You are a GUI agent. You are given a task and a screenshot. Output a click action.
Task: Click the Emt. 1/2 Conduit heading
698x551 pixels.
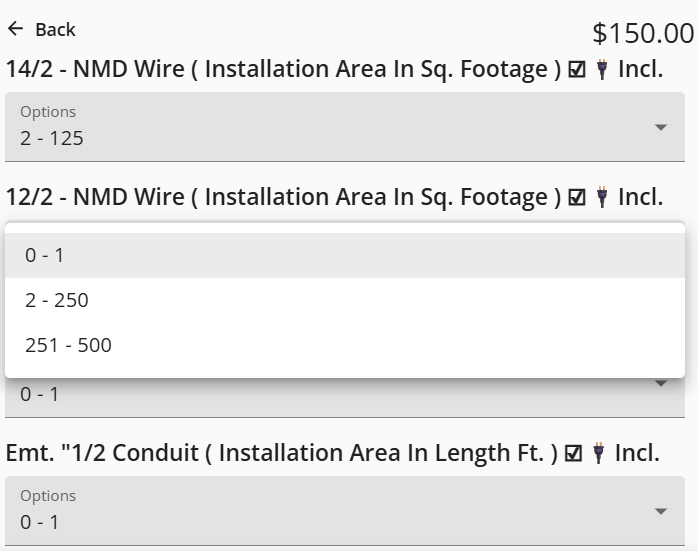pos(281,454)
